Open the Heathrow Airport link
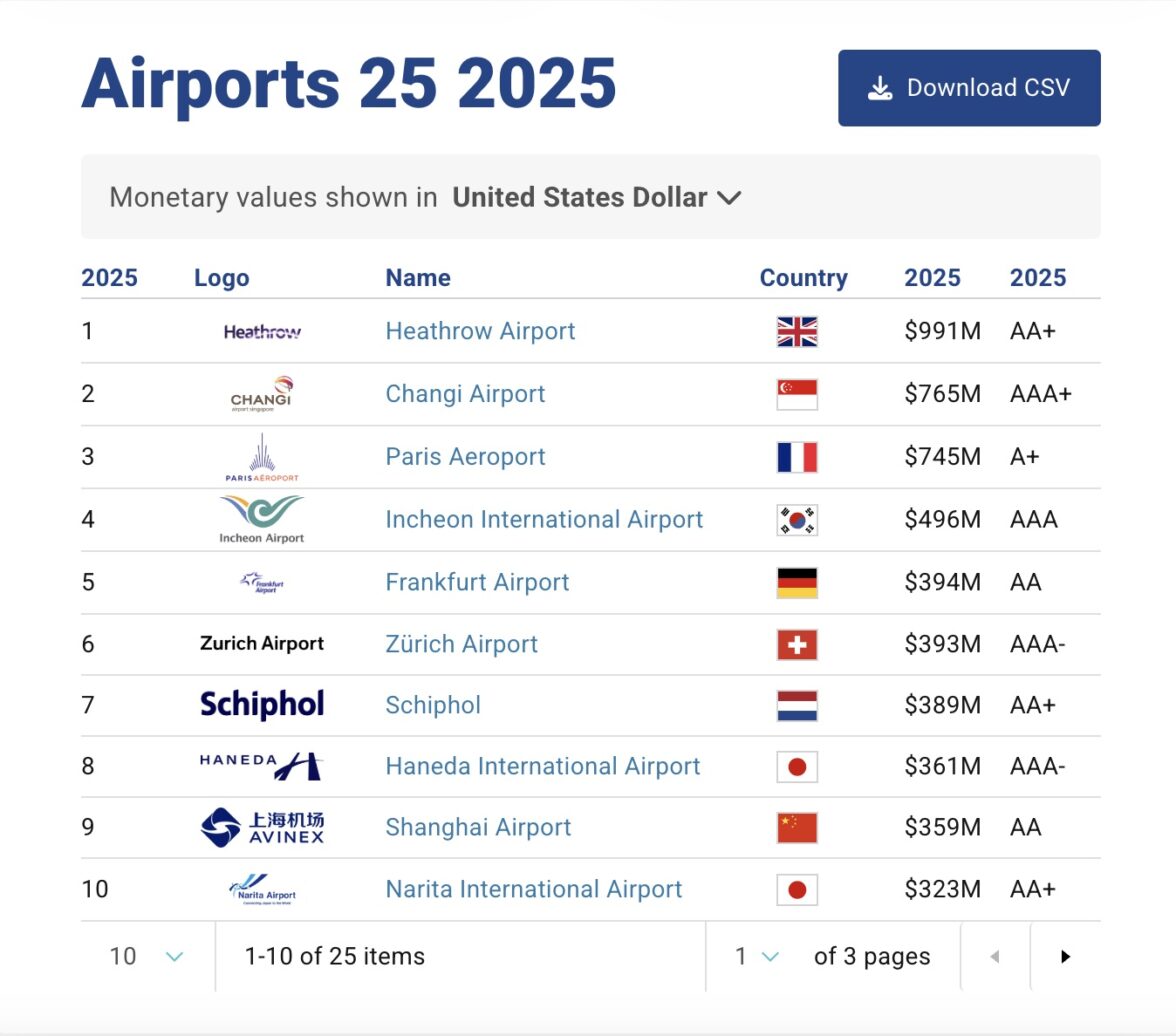The image size is (1176, 1036). (x=480, y=331)
